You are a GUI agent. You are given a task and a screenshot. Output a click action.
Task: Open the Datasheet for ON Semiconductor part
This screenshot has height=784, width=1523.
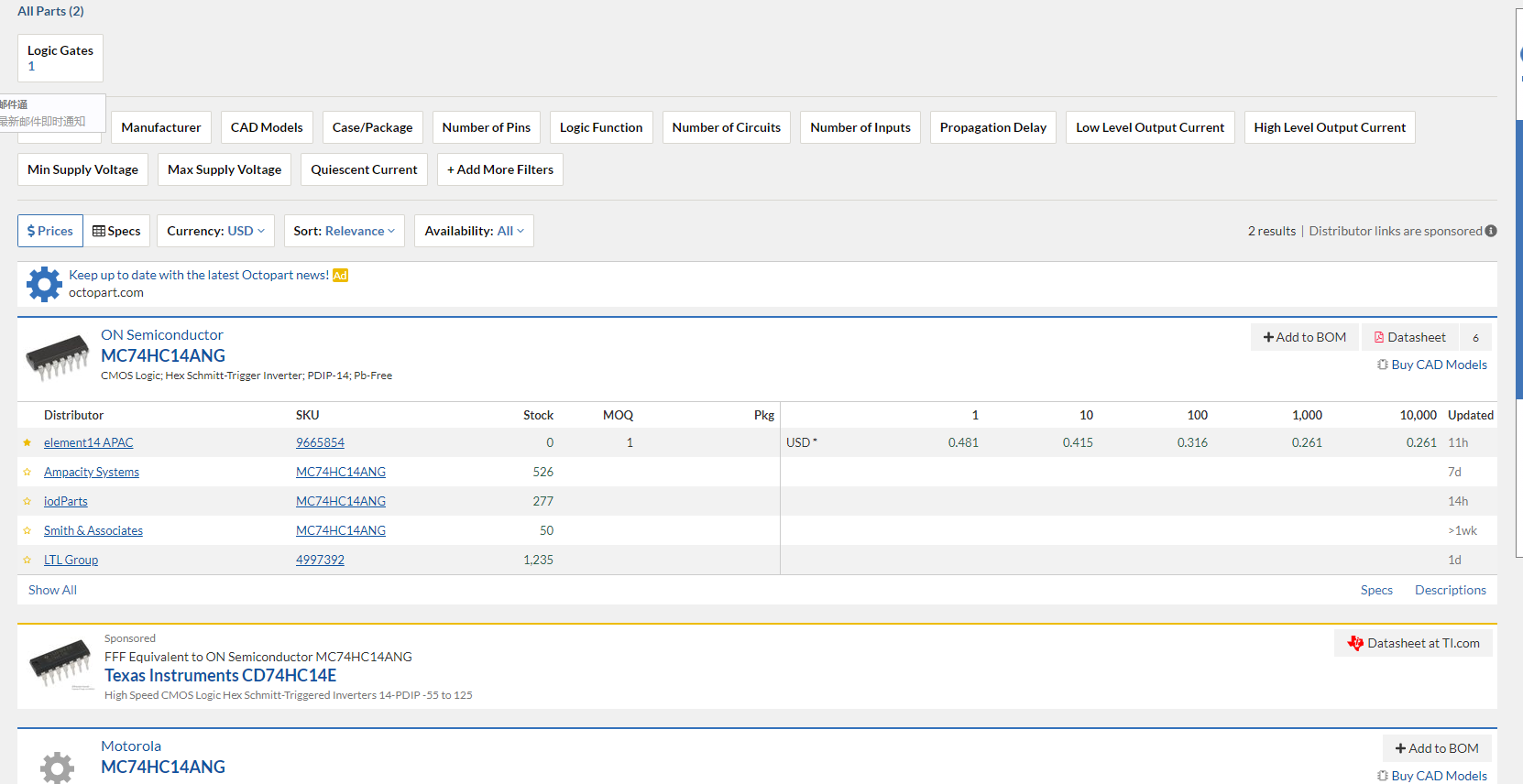pos(1410,337)
